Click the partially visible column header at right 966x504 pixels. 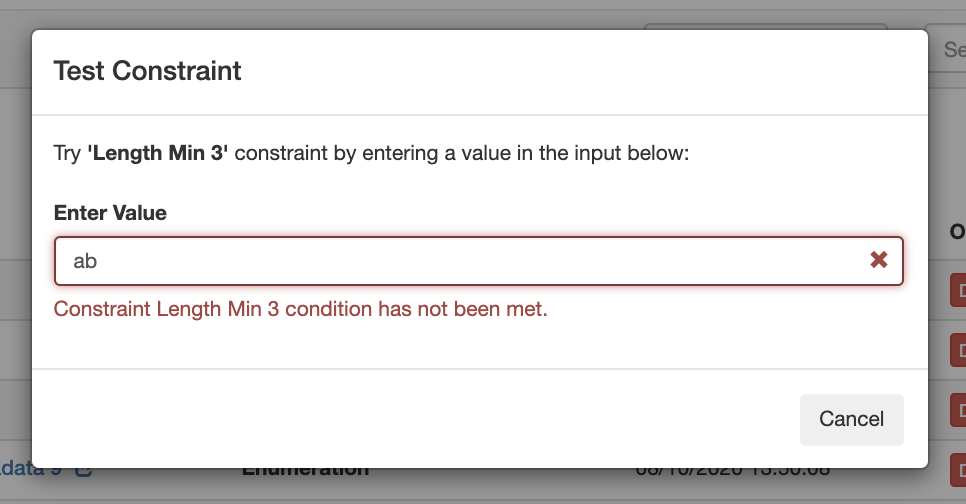[x=957, y=232]
